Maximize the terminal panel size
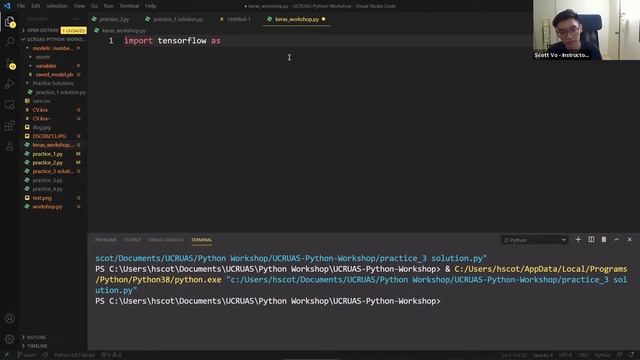The height and width of the screenshot is (360, 640). [x=617, y=240]
